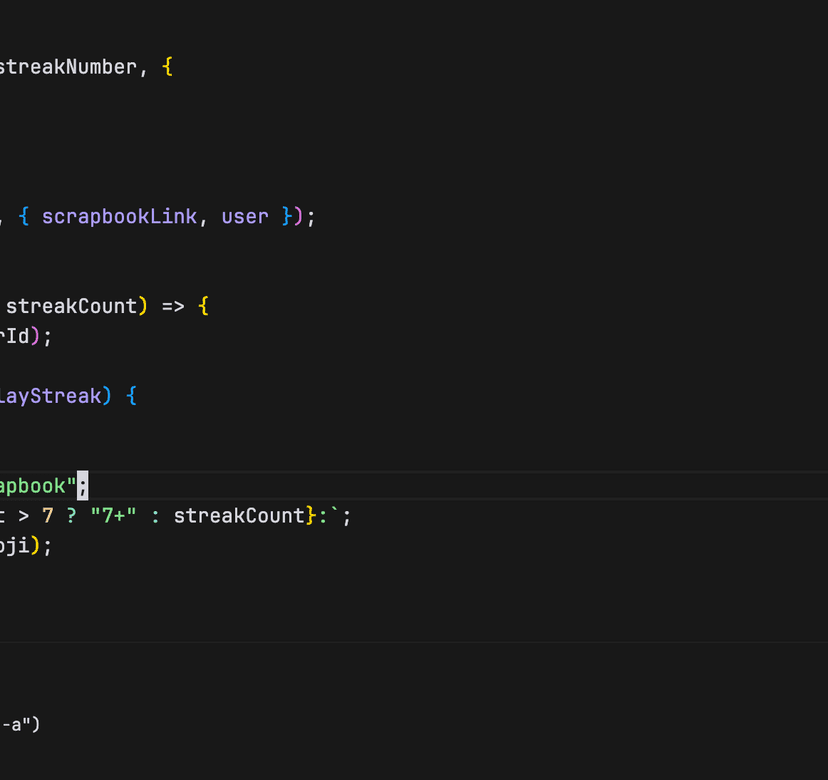This screenshot has height=780, width=828.
Task: Click the scrapbookLink identifier
Action: click(x=119, y=217)
